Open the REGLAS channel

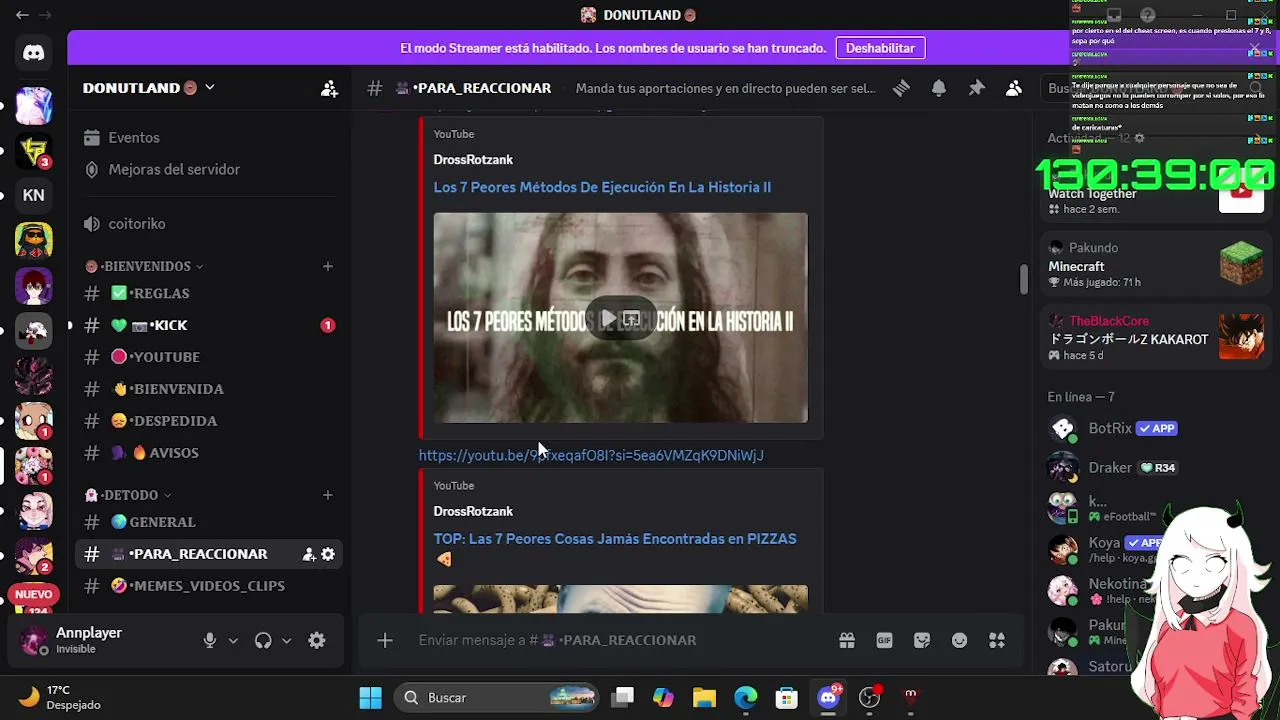[209, 293]
